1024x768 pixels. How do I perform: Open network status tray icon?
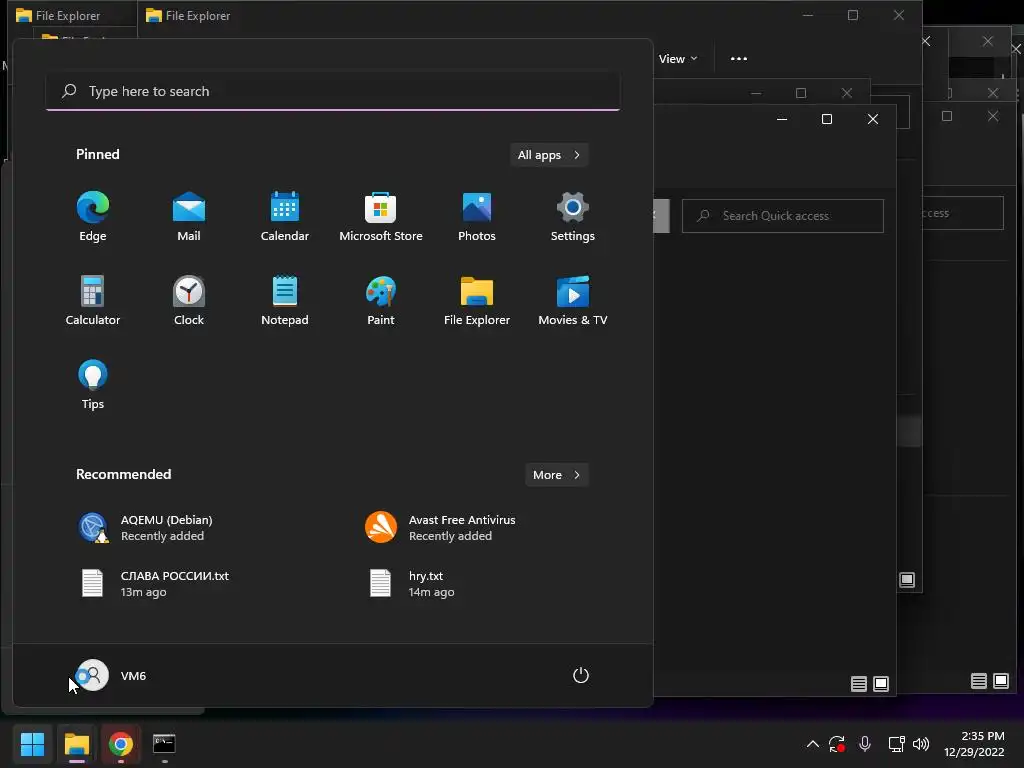pos(896,744)
